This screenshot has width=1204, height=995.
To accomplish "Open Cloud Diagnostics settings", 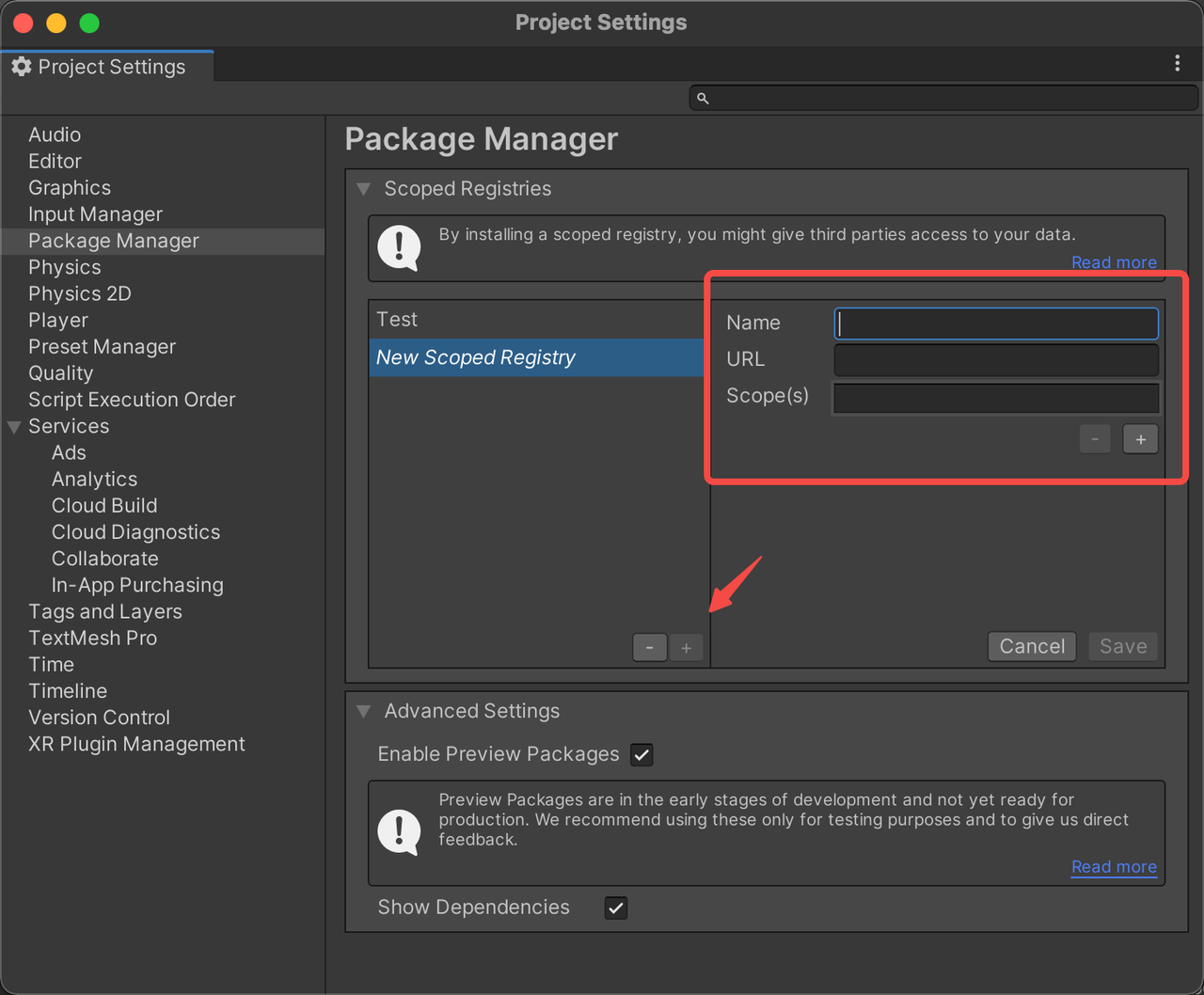I will [x=135, y=531].
